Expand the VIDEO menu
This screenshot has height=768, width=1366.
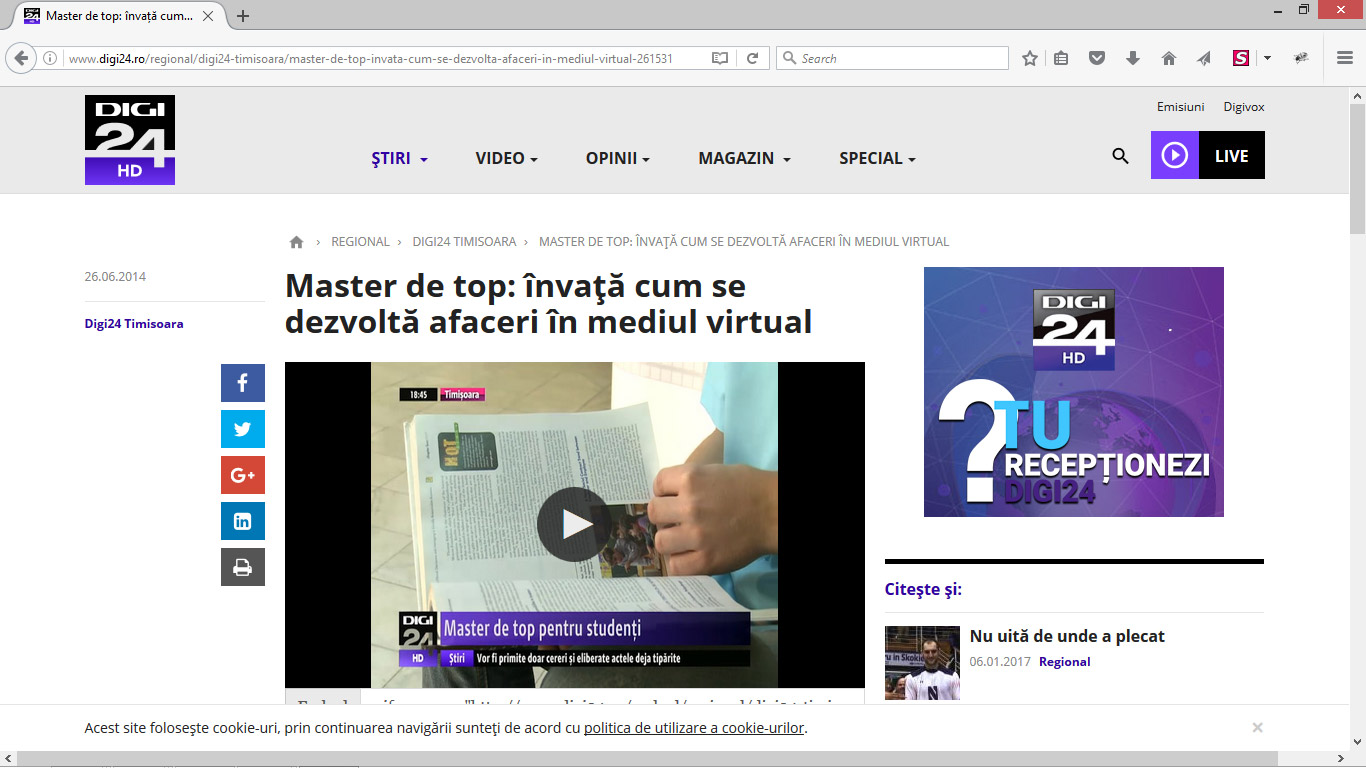pos(506,158)
